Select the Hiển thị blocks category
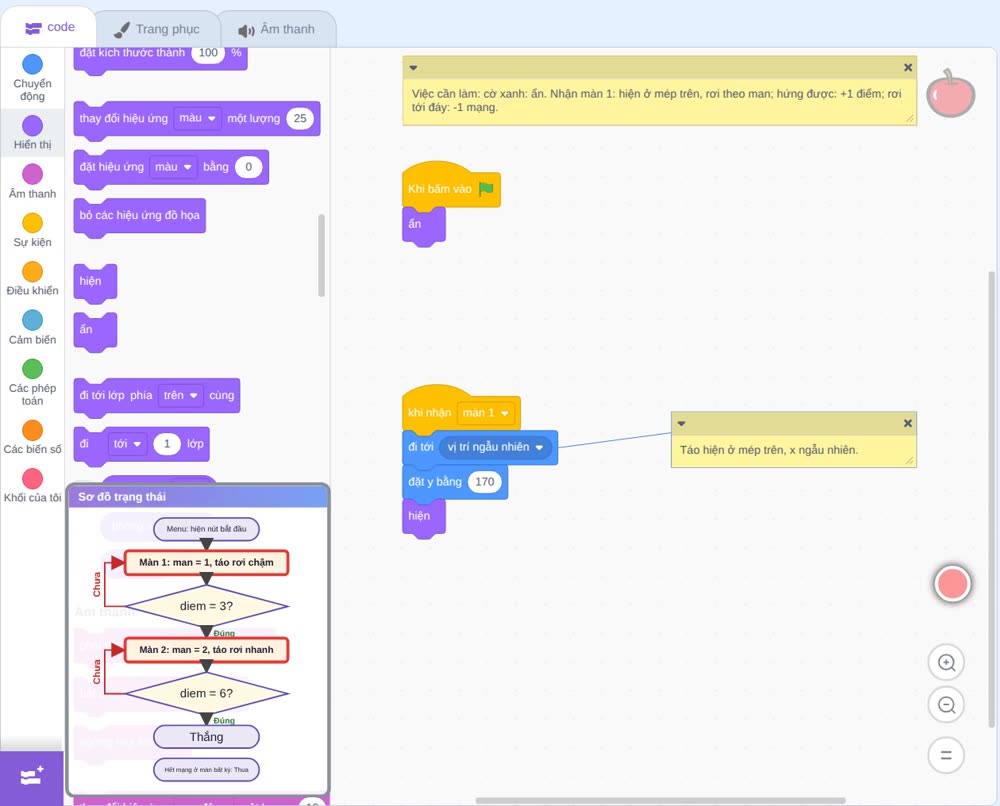 32,133
